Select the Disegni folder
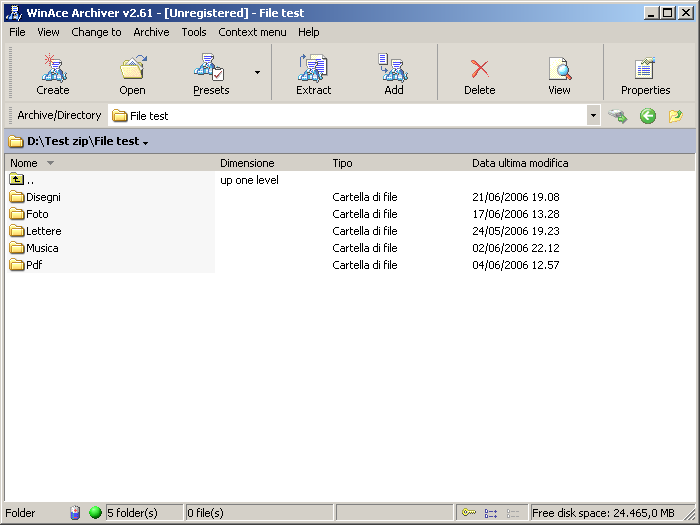 click(x=43, y=197)
